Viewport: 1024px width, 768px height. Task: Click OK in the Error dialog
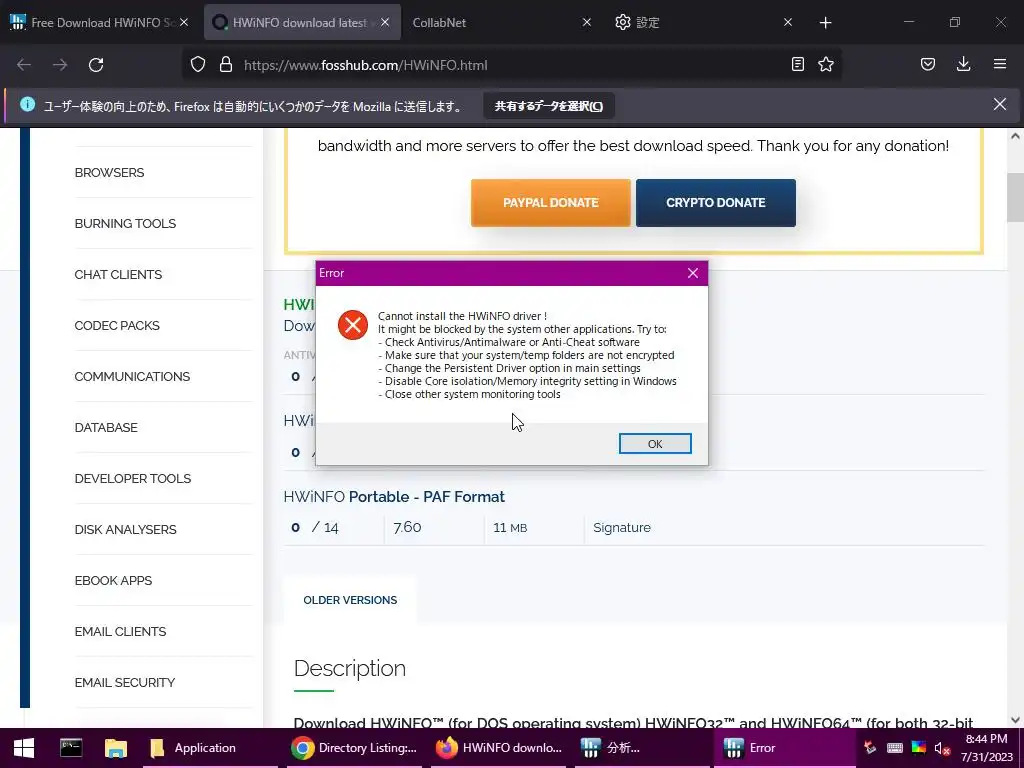[655, 443]
